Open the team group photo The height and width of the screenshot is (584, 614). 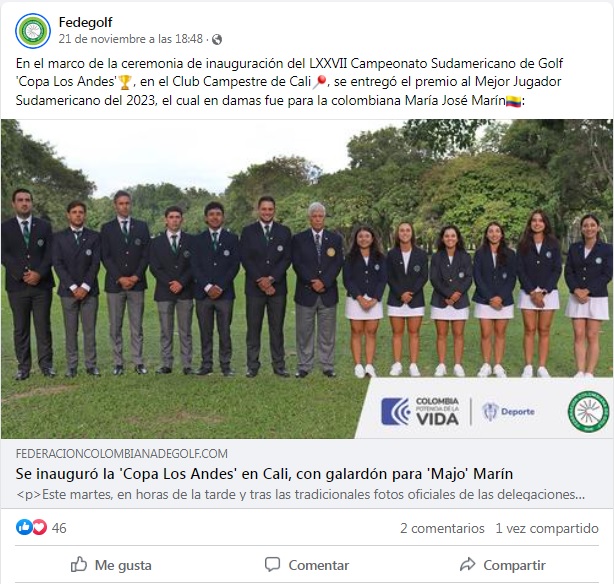pos(307,278)
